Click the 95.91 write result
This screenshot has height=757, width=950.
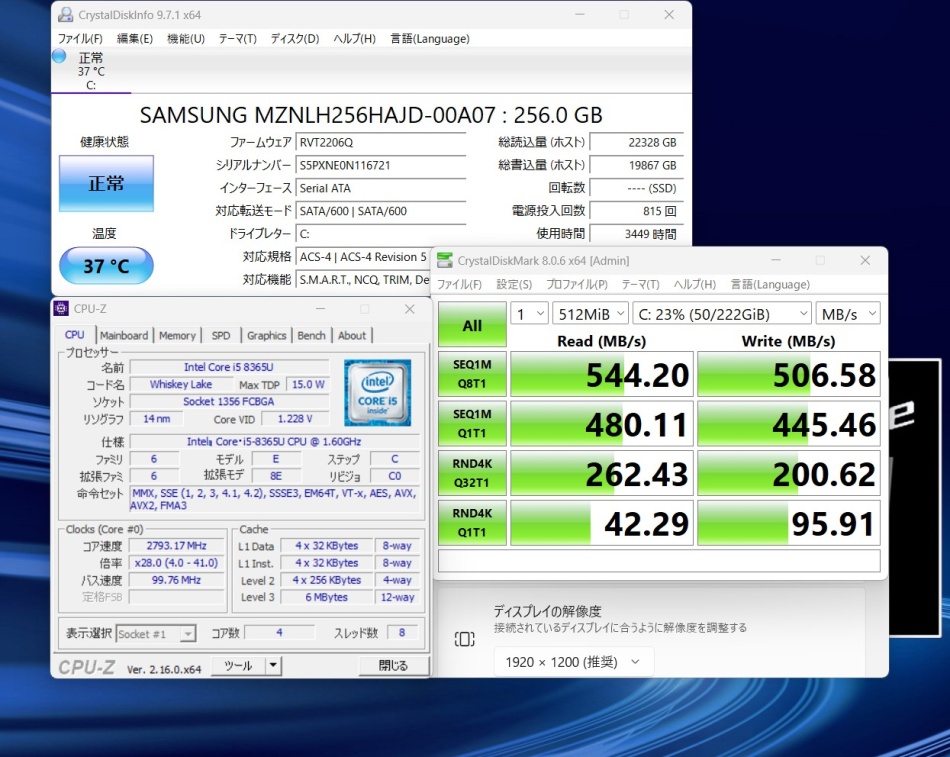point(789,523)
